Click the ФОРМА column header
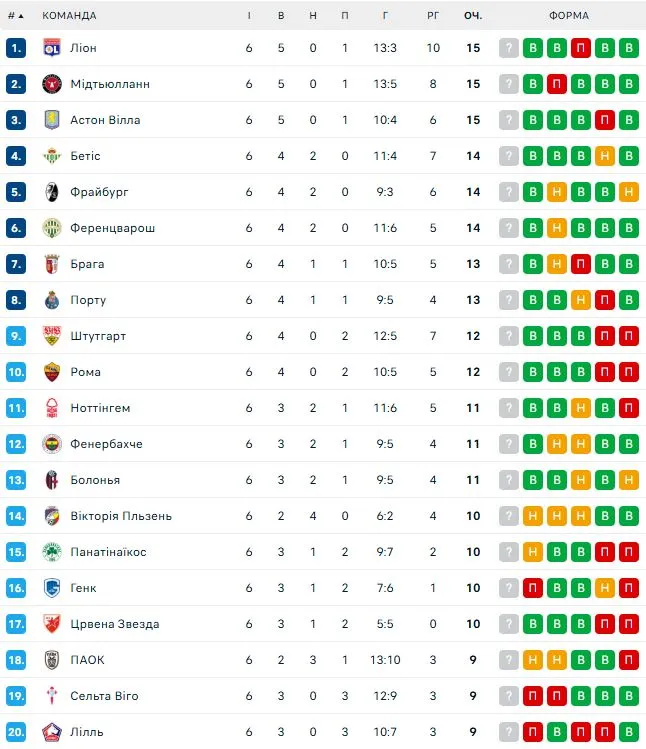This screenshot has height=749, width=646. pos(569,16)
